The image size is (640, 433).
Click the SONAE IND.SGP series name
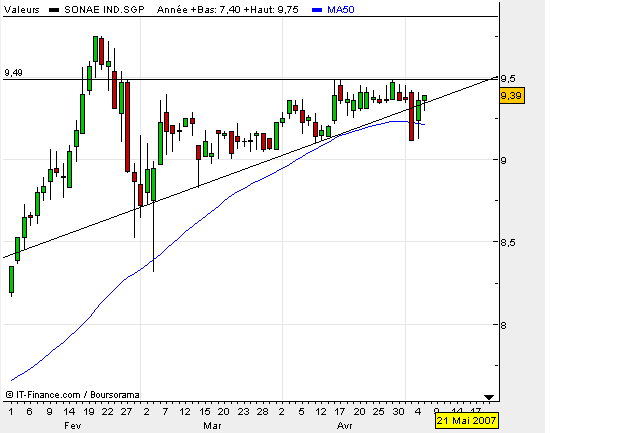pos(104,10)
